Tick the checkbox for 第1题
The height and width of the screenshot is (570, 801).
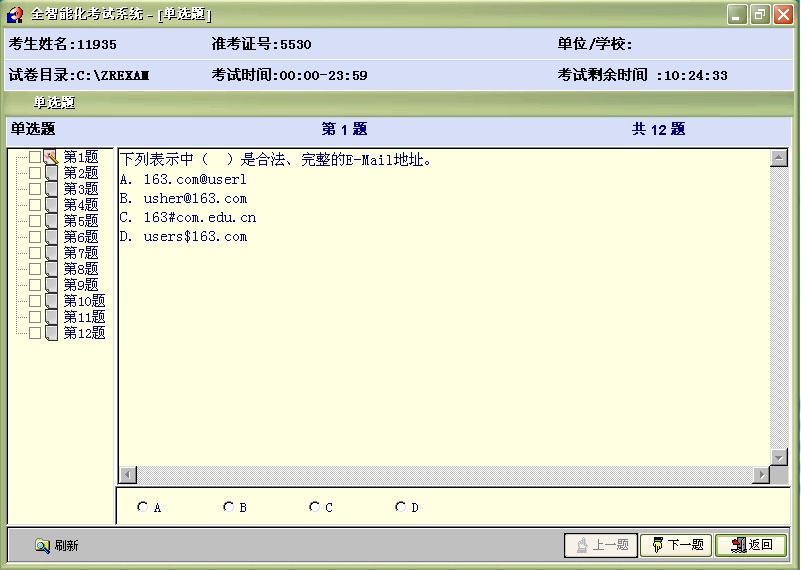(35, 157)
